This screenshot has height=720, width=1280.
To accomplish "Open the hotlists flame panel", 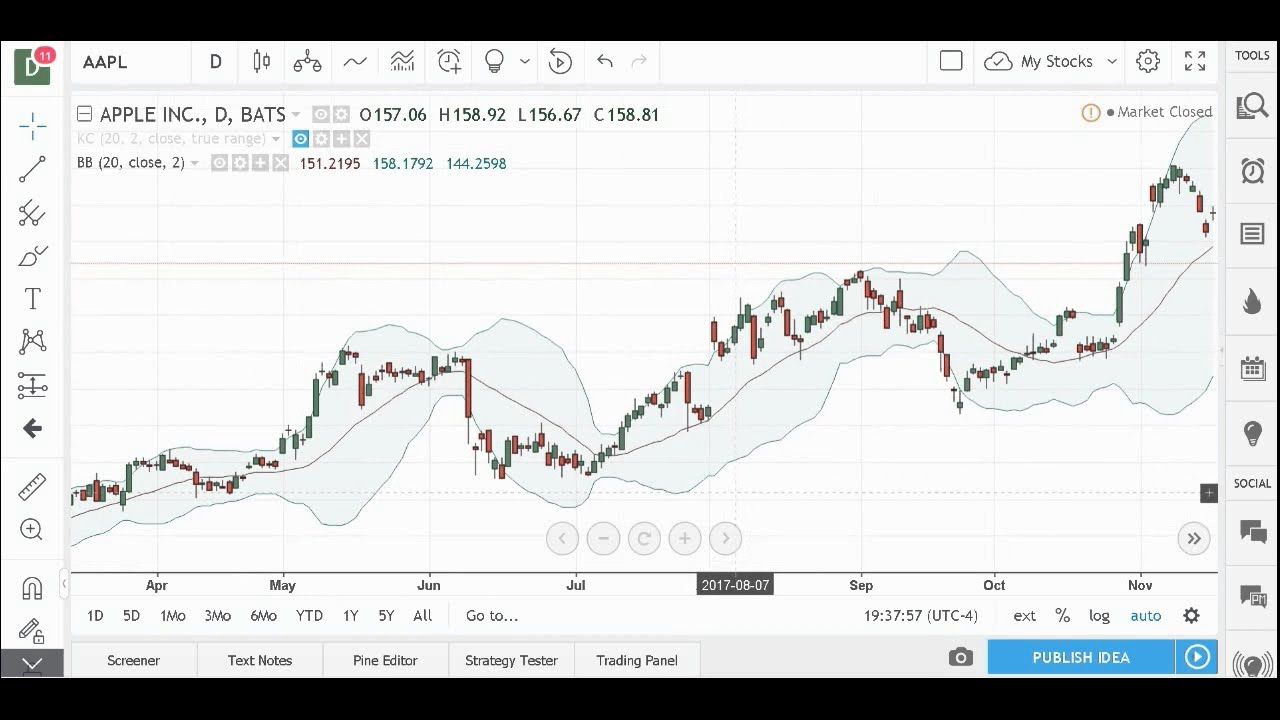I will (1252, 301).
